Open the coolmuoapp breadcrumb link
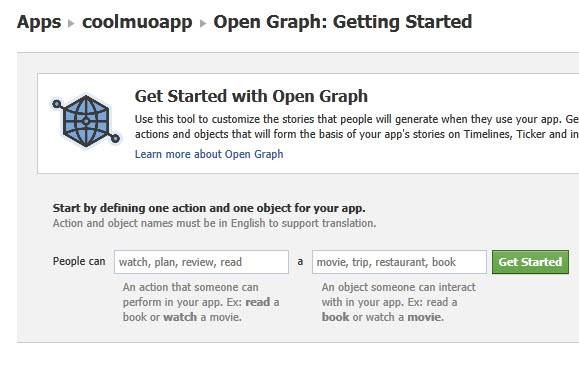The width and height of the screenshot is (579, 375). (x=137, y=22)
